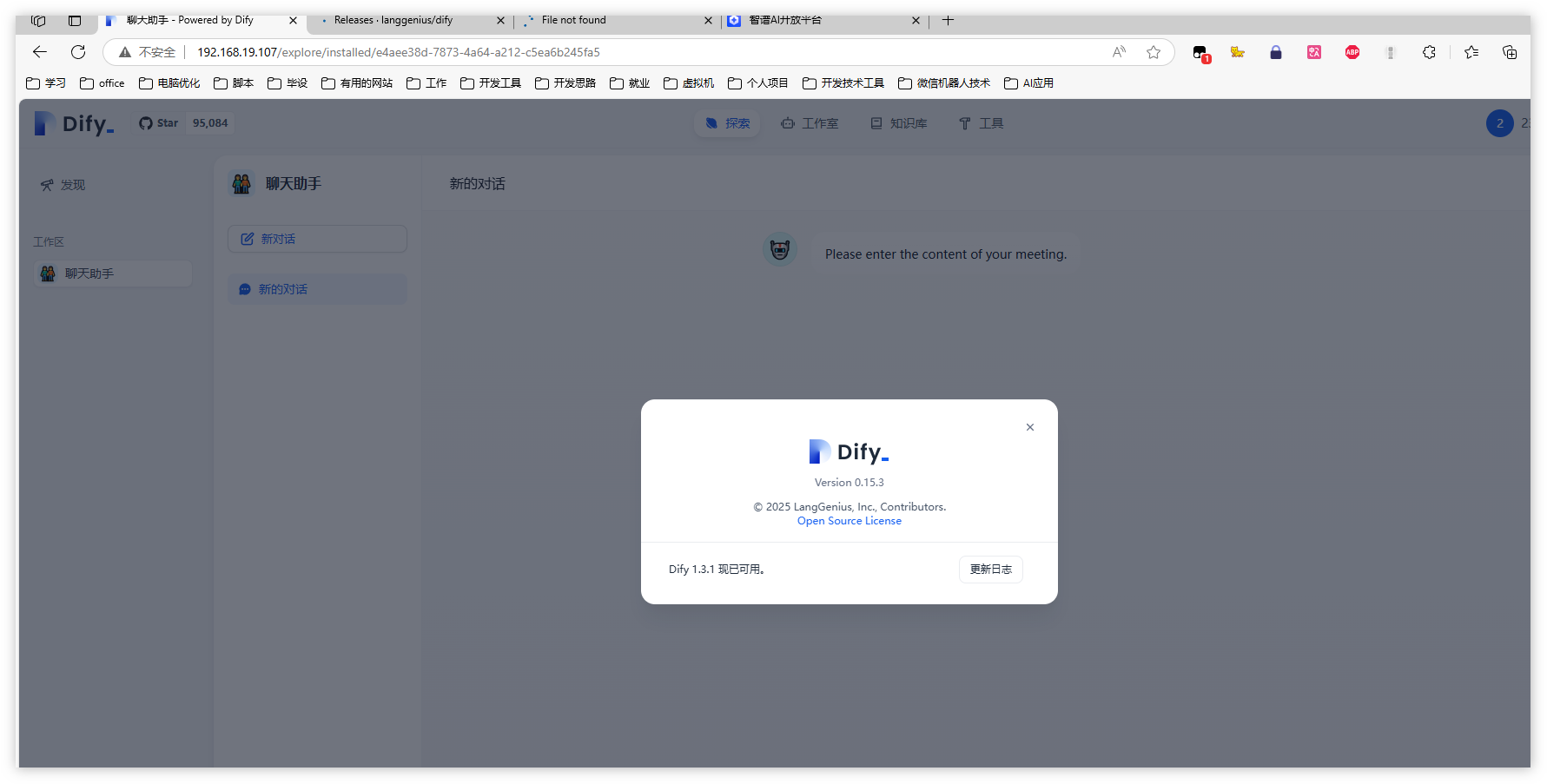Click the chatbot avatar icon
The width and height of the screenshot is (1547, 784).
tap(780, 250)
